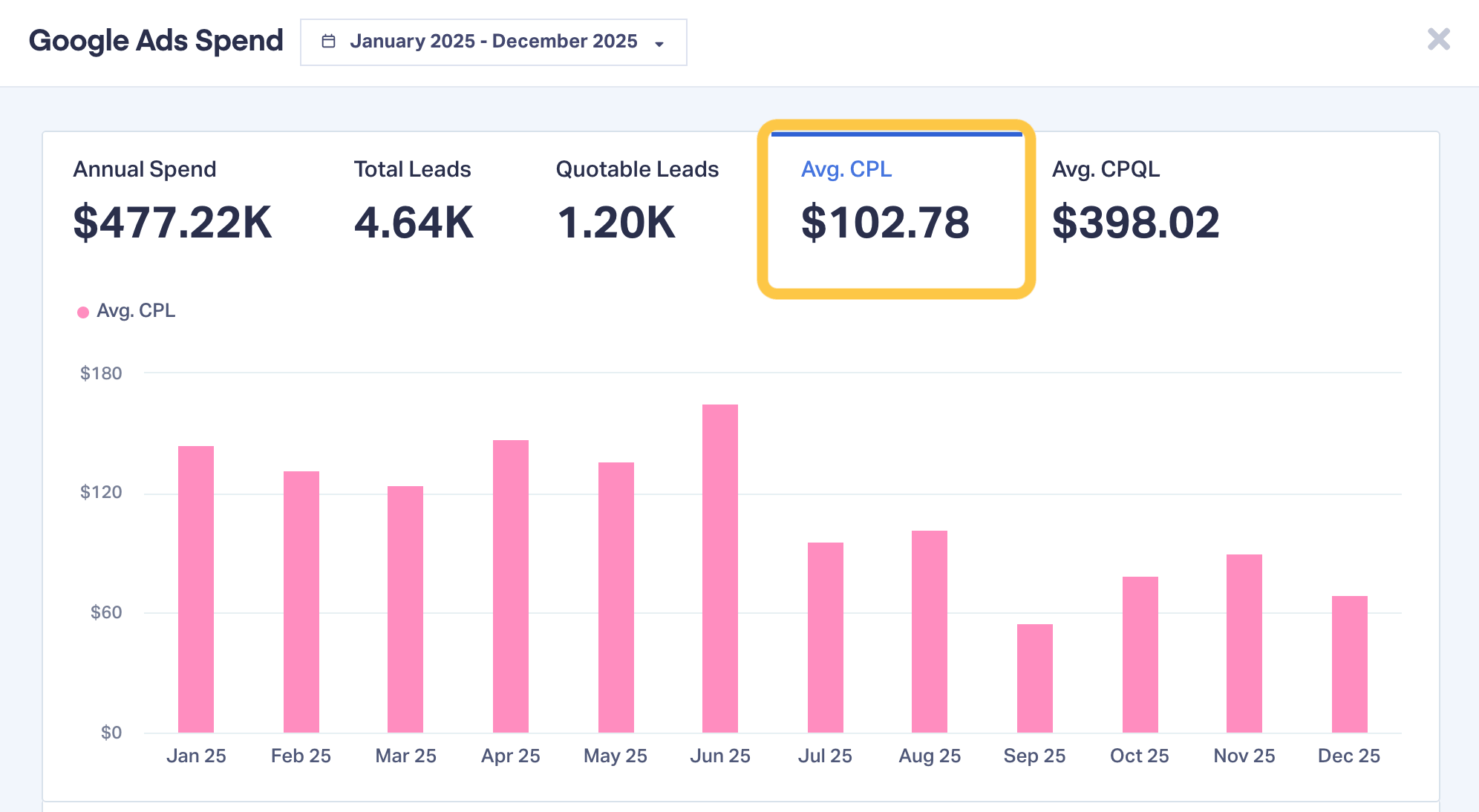
Task: Toggle the Avg. CPL legend dot
Action: (83, 312)
